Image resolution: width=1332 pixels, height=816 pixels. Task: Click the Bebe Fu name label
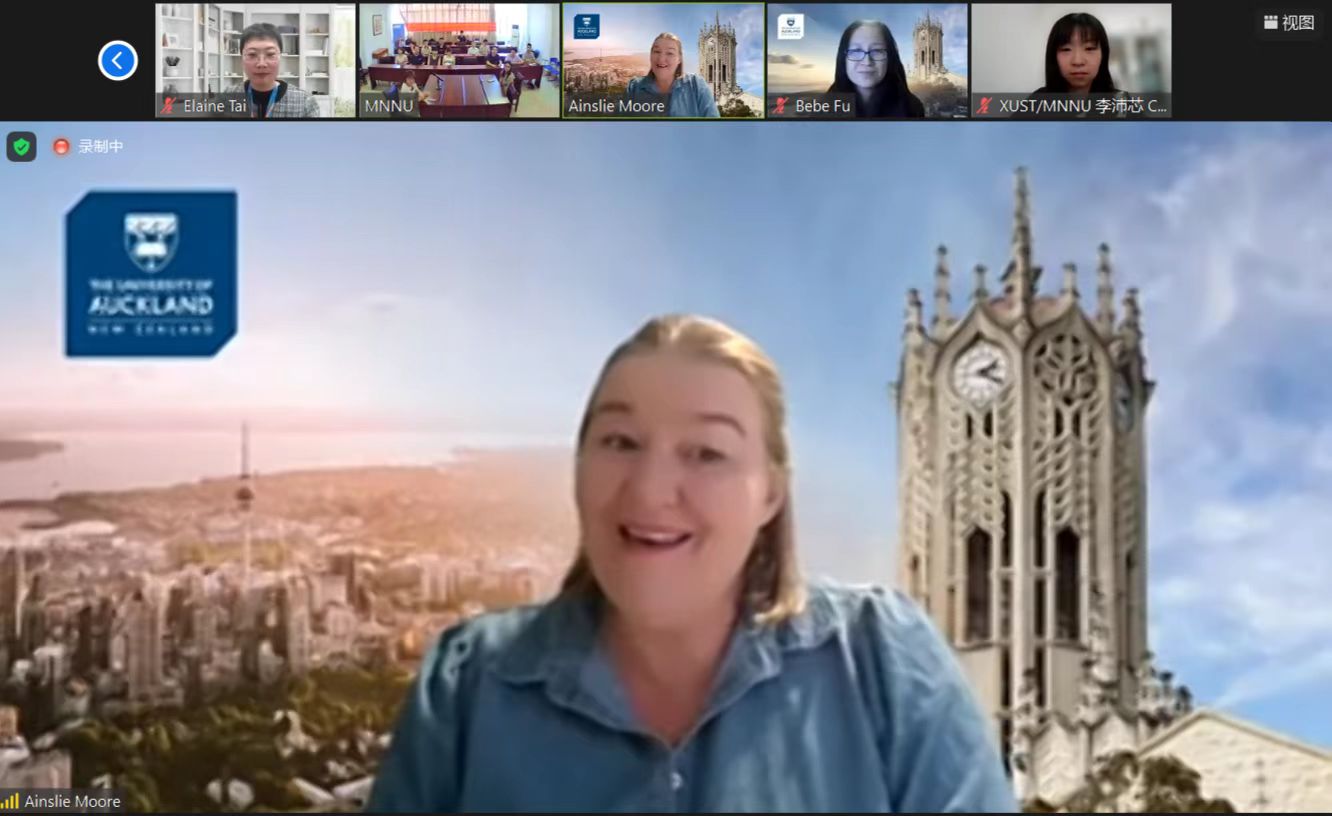point(822,106)
